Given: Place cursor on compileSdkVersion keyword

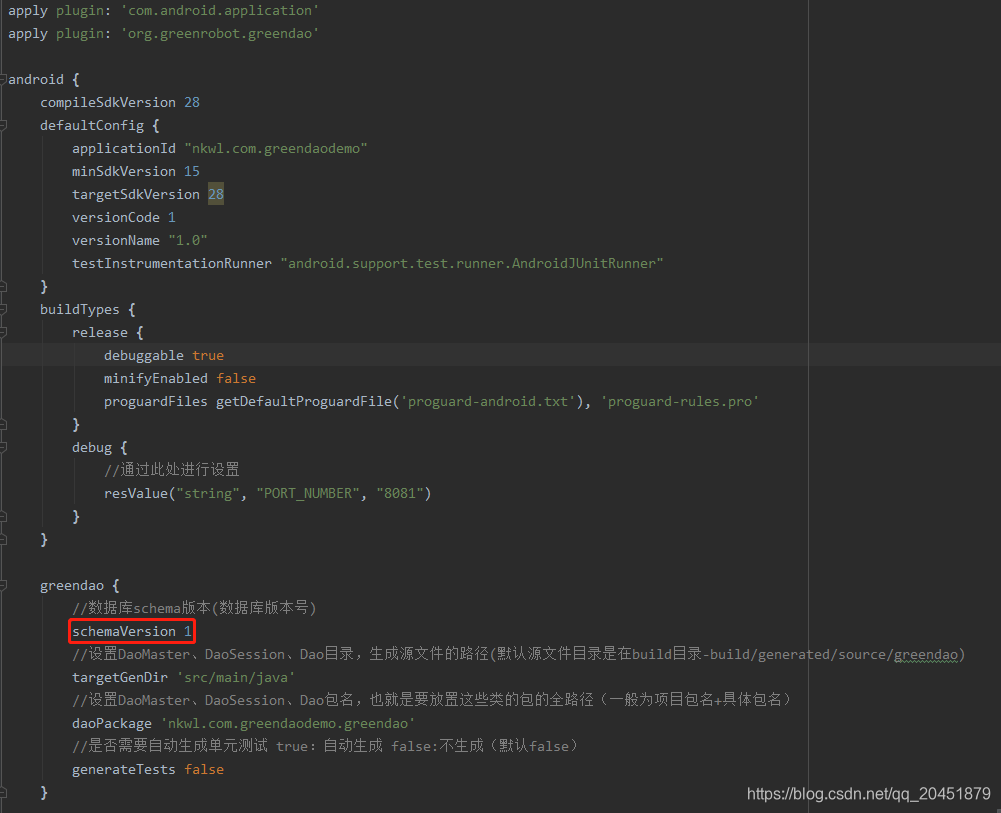Looking at the screenshot, I should (108, 102).
